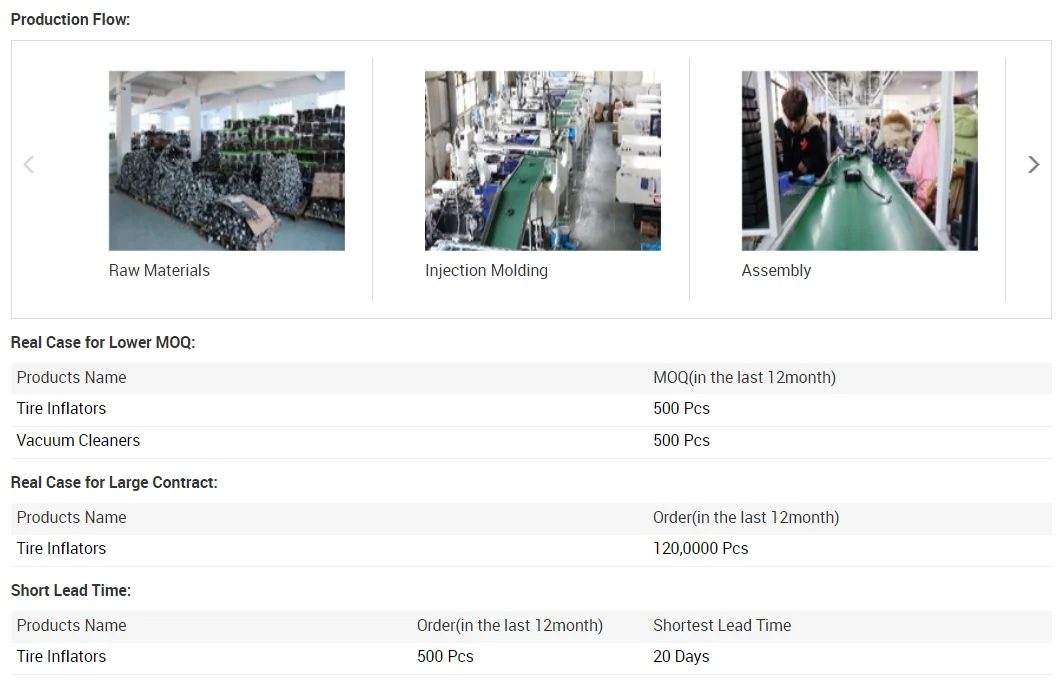Select Products Name header in Large Contract table
1062x682 pixels.
[x=72, y=517]
